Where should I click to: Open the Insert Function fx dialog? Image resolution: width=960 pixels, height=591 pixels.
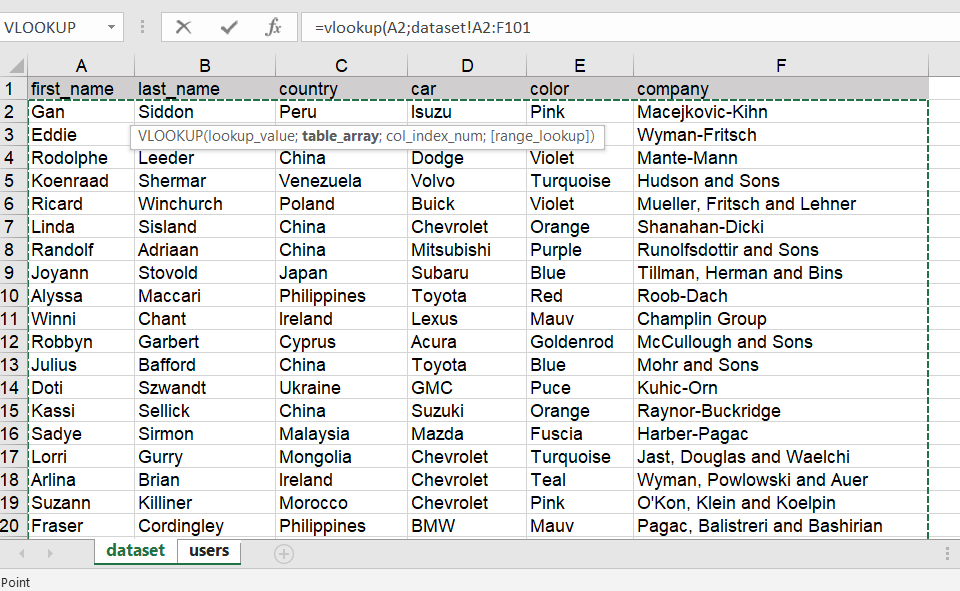pyautogui.click(x=273, y=27)
